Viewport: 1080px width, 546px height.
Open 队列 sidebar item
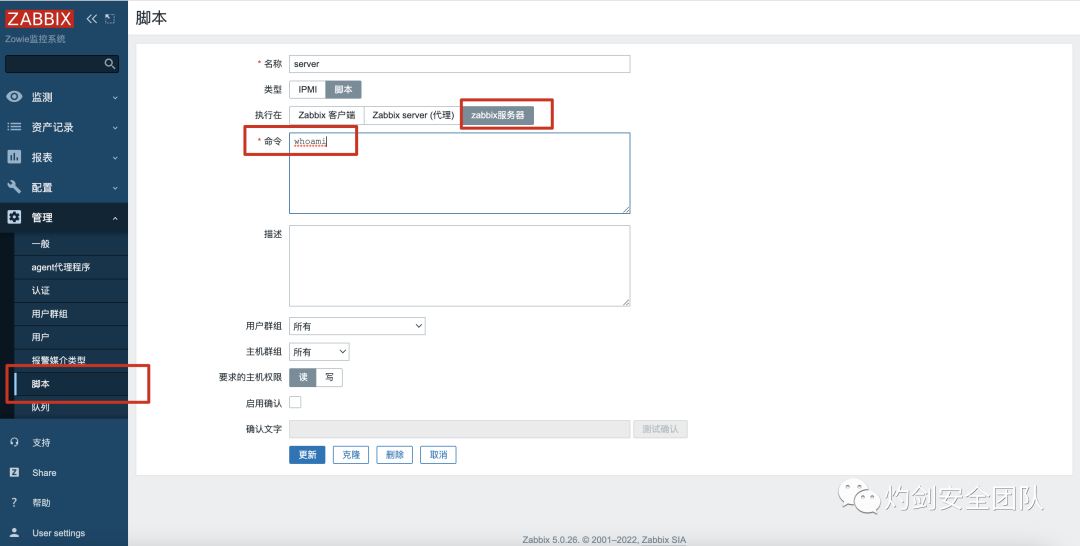pyautogui.click(x=70, y=408)
